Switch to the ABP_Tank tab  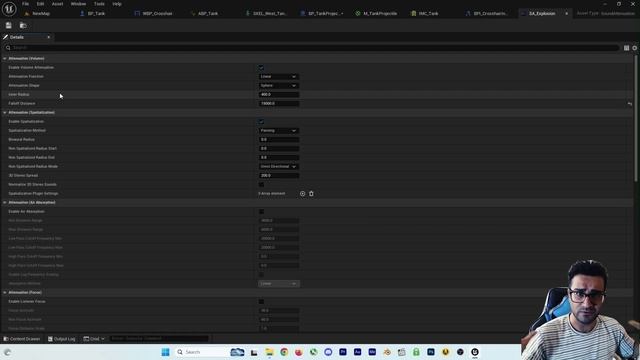(x=208, y=13)
